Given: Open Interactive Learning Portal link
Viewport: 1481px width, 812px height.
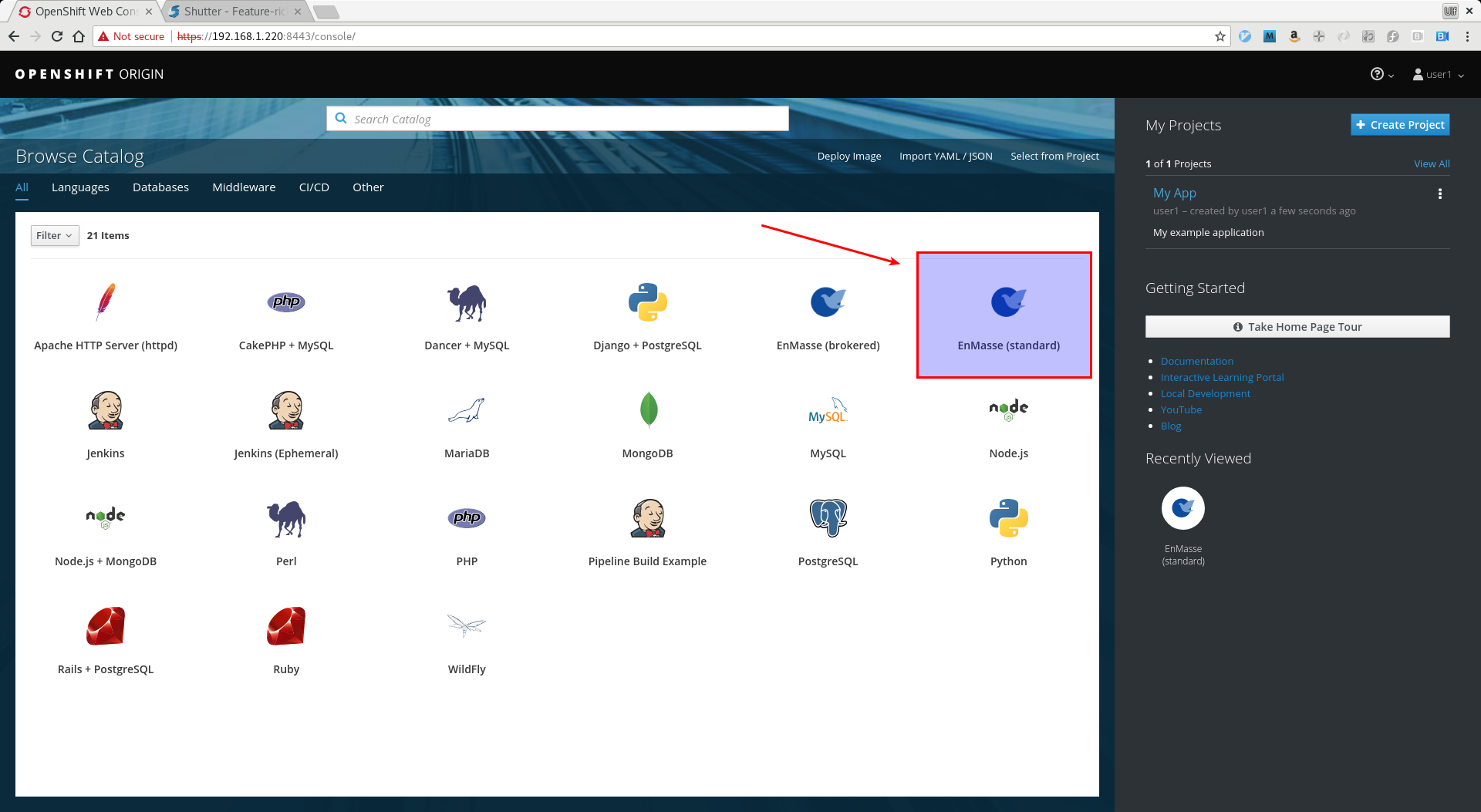Looking at the screenshot, I should click(1222, 377).
